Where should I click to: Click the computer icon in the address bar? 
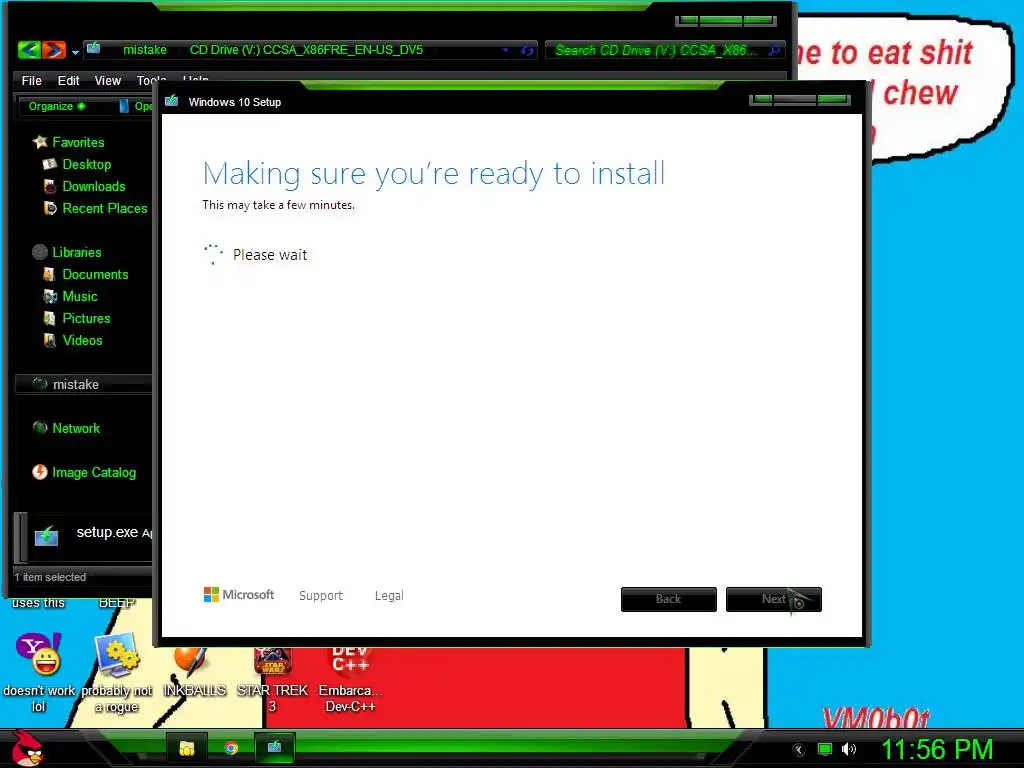(x=94, y=48)
